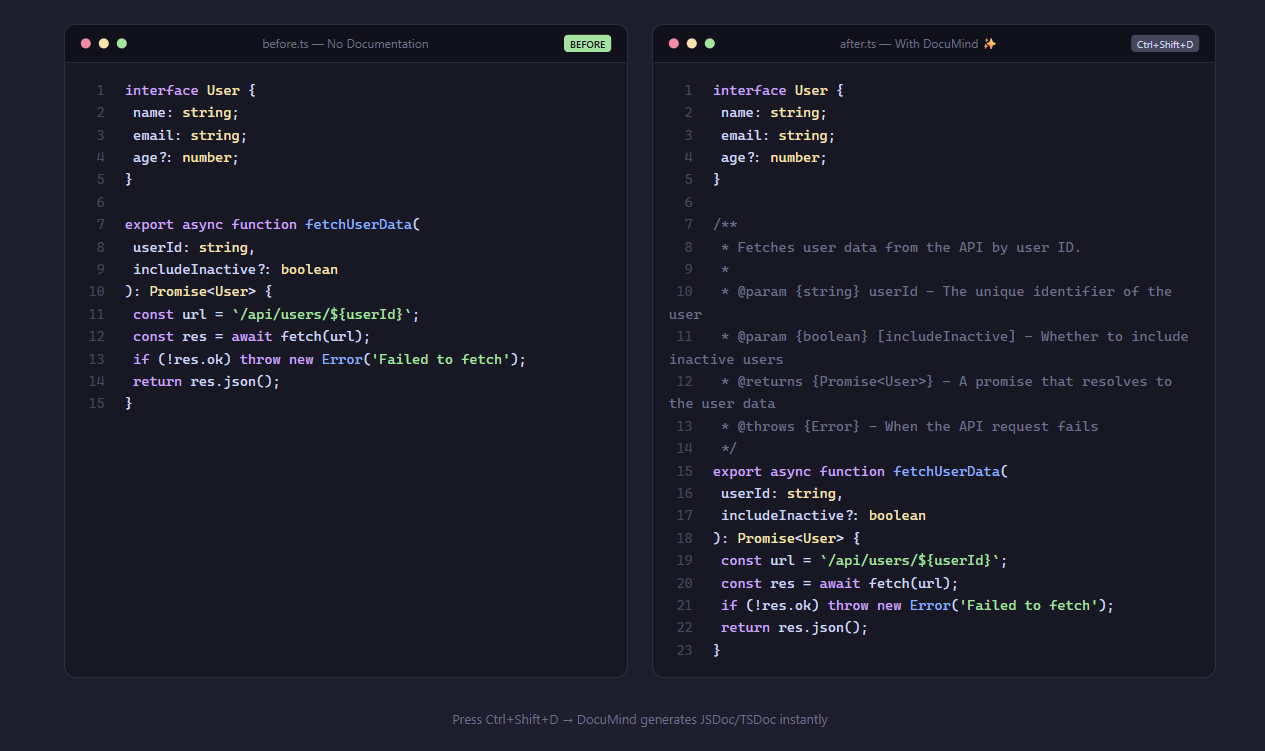The image size is (1265, 751).
Task: Click 'age?: number;' line in before.ts
Action: point(186,157)
